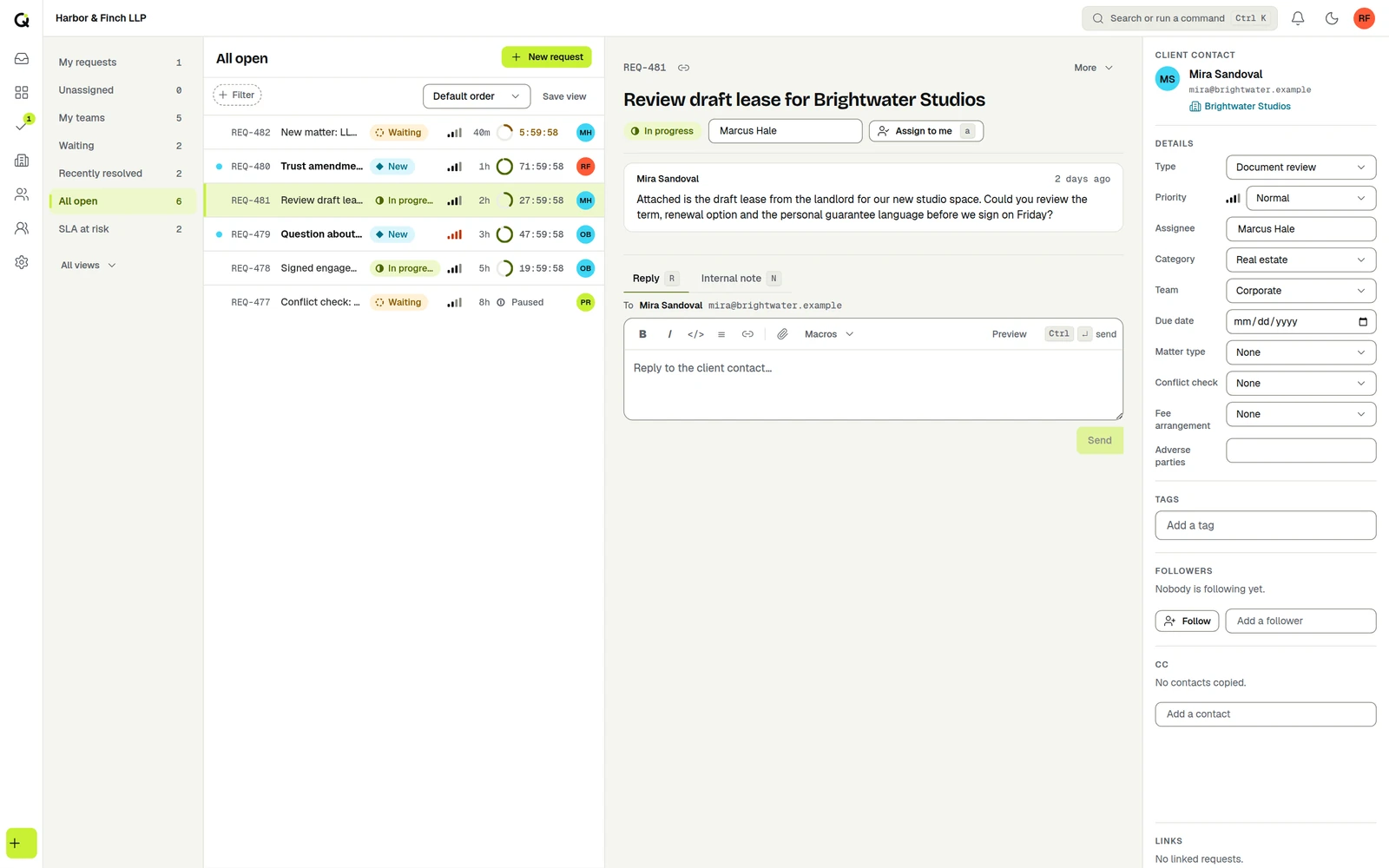Open REQ-480 Trust amendment row
Viewport: 1389px width, 868px height.
pos(405,167)
